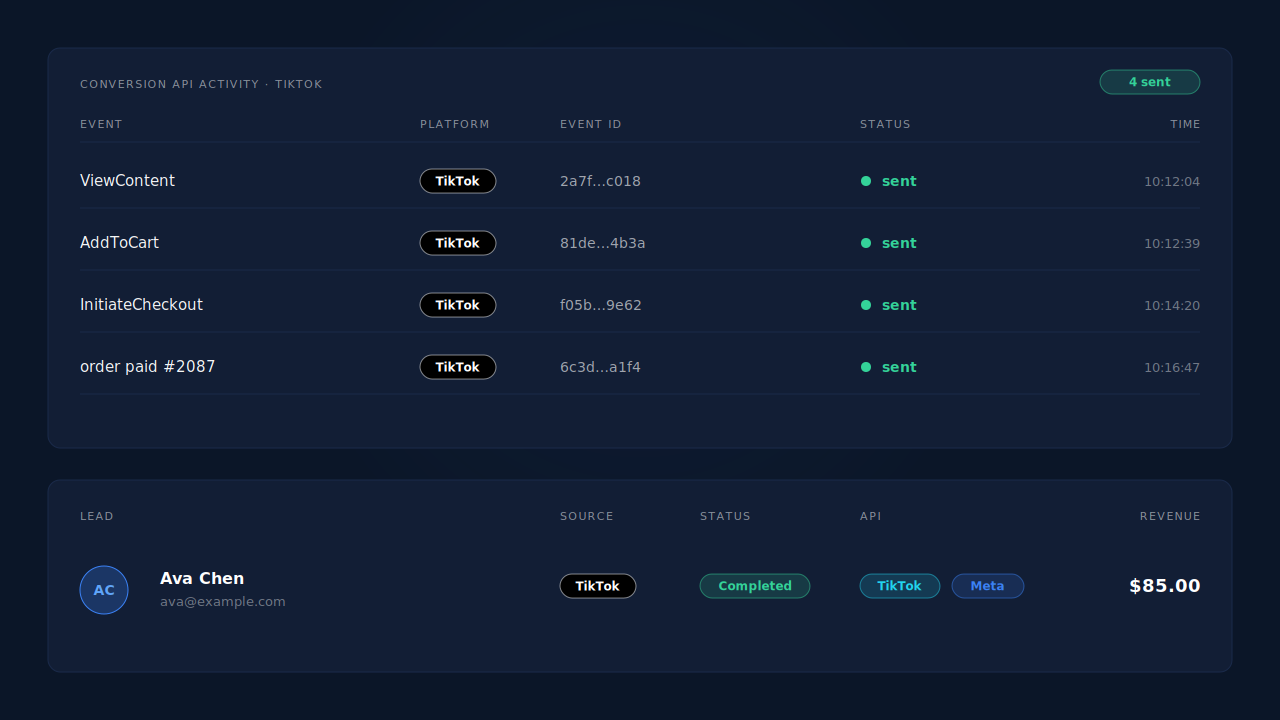
Task: Select event ID 2a7f…c018
Action: 600,181
